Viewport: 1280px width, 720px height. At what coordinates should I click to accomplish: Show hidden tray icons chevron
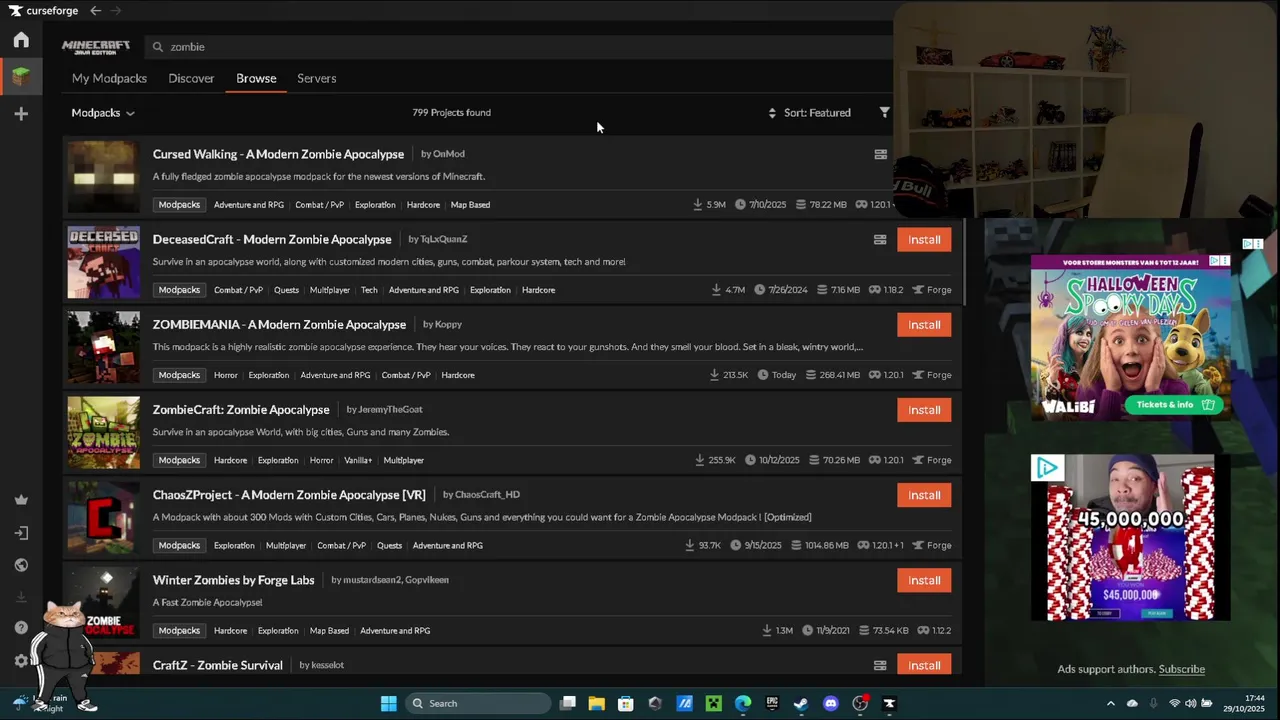[x=1110, y=703]
